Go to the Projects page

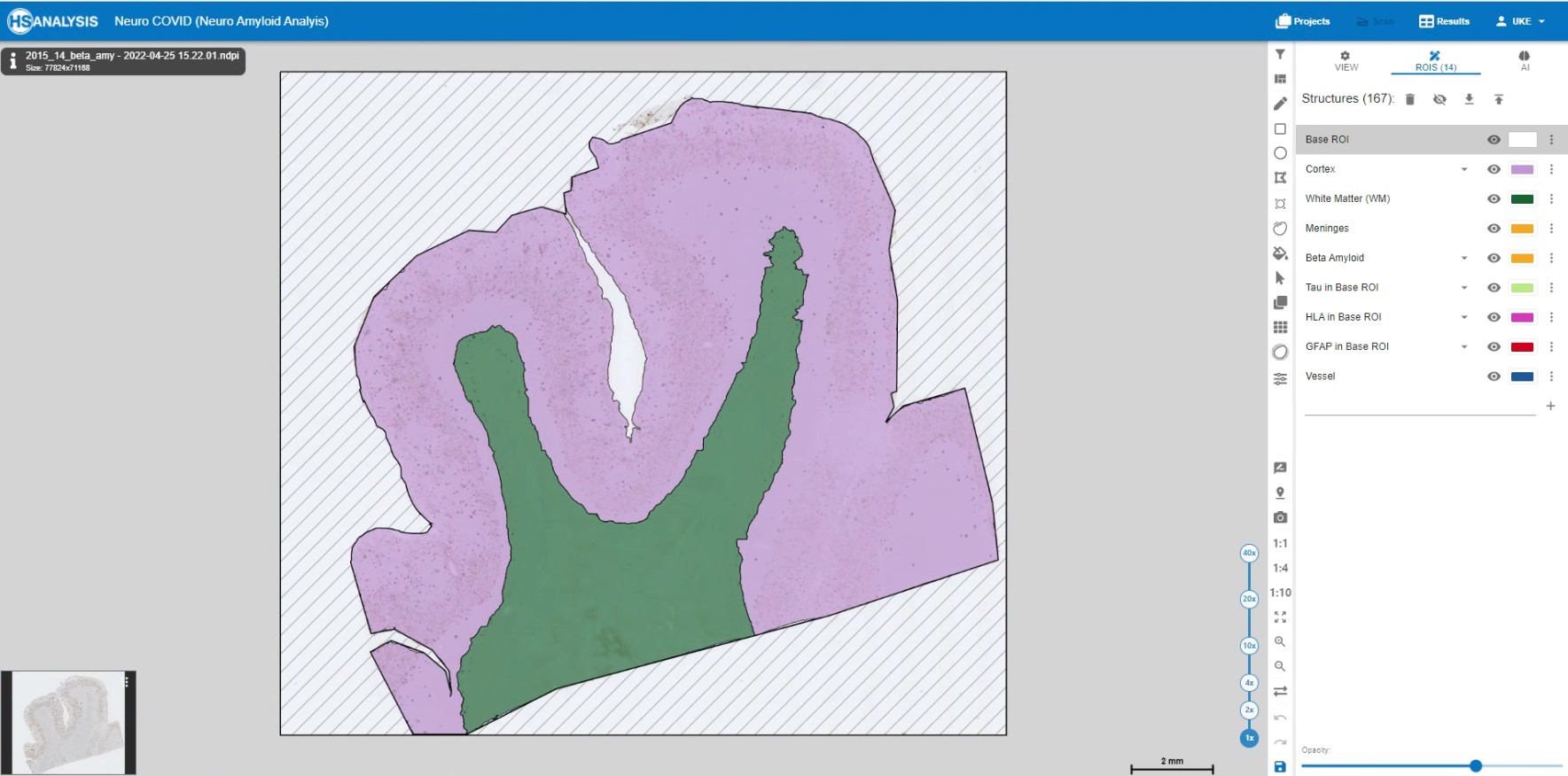pos(1302,21)
